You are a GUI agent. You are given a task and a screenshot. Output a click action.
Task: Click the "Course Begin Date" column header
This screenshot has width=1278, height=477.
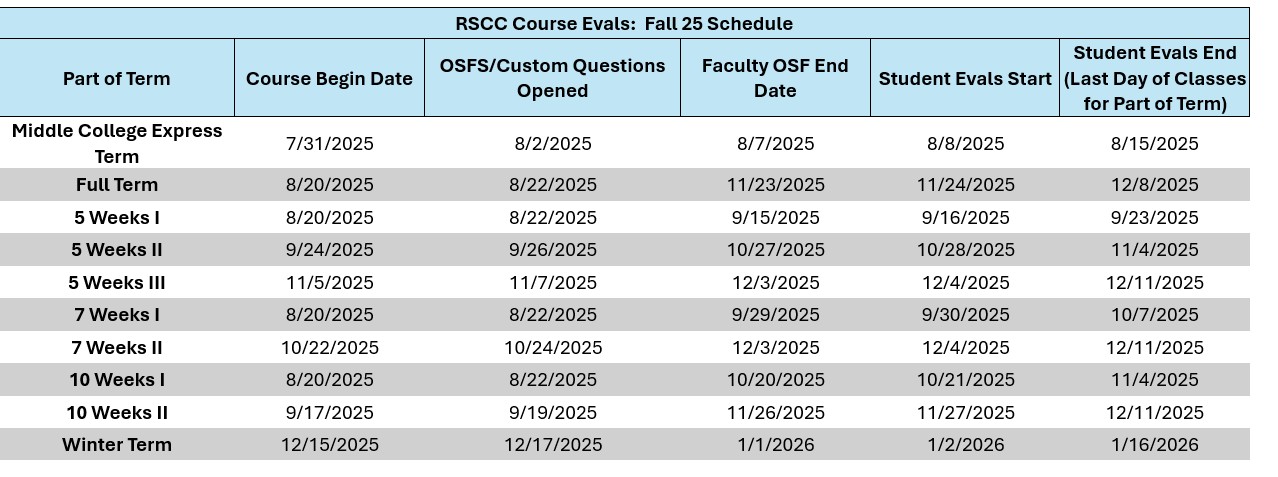pos(329,79)
